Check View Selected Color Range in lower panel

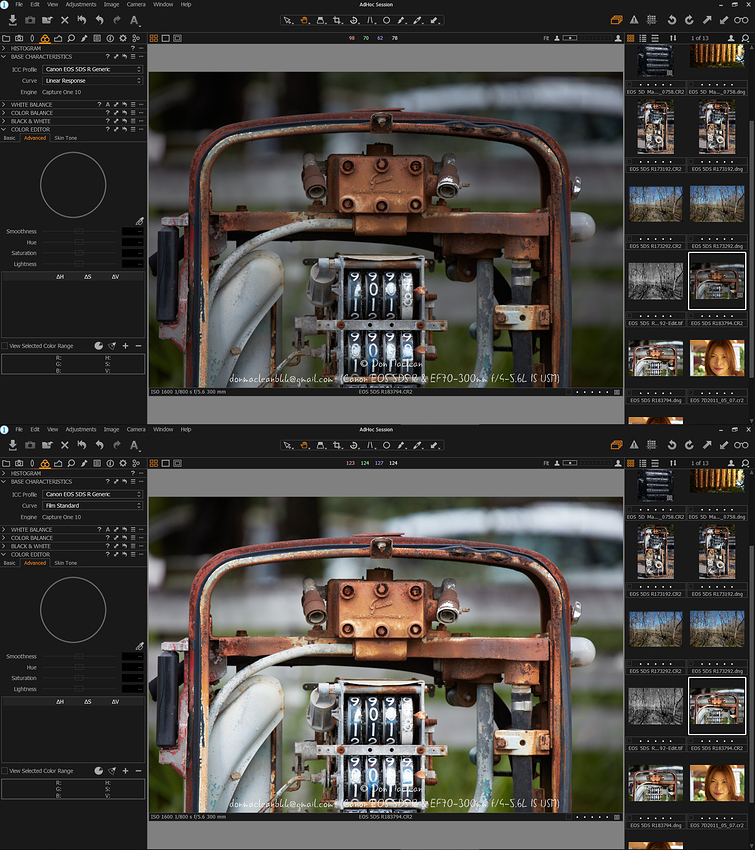pos(5,771)
